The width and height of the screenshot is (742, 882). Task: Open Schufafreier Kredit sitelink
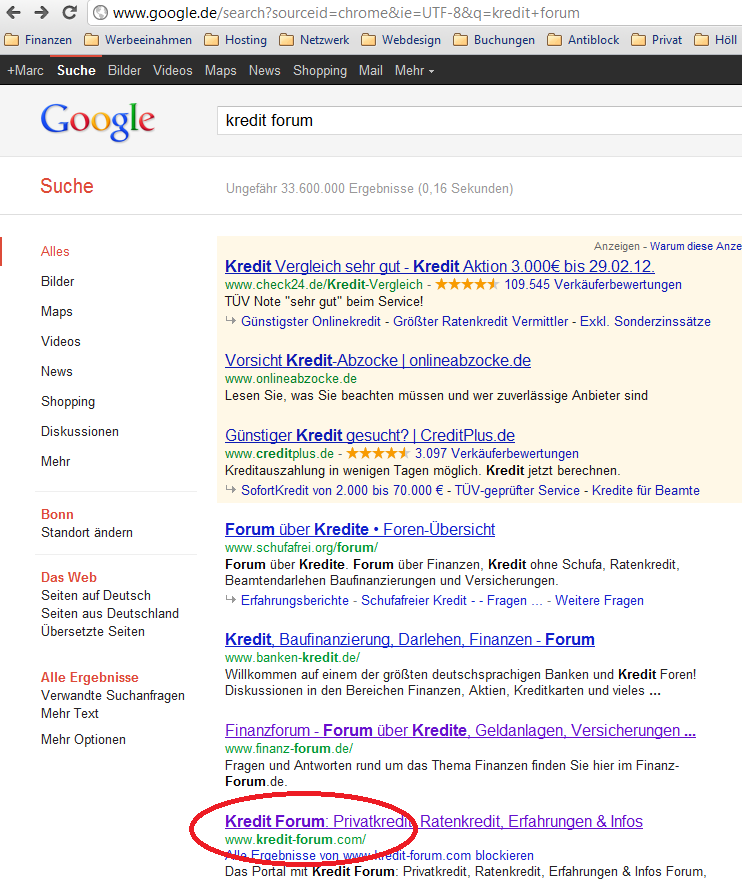(414, 601)
